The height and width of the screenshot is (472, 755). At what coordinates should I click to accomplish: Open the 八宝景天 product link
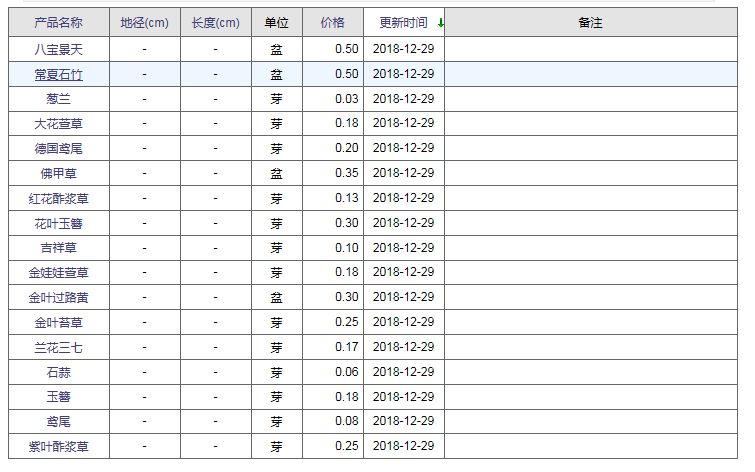point(58,50)
